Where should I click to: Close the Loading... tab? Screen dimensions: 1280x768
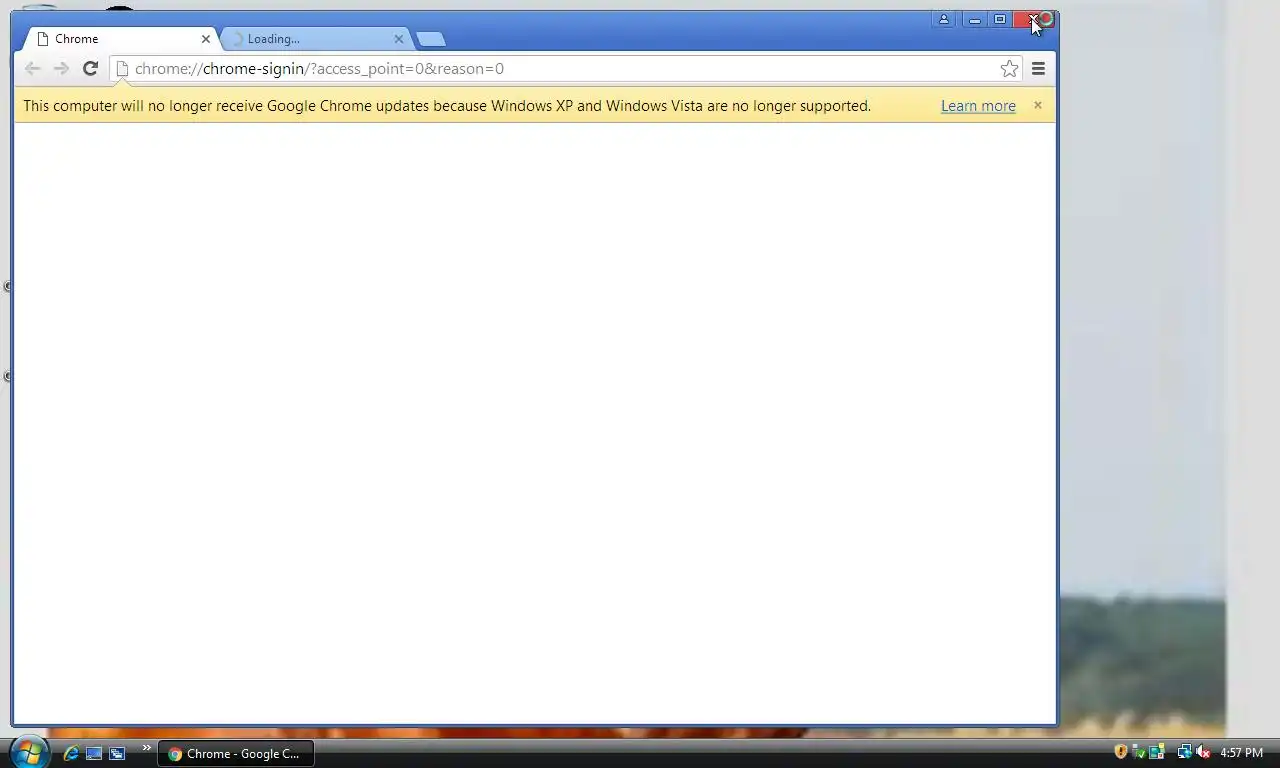[399, 39]
